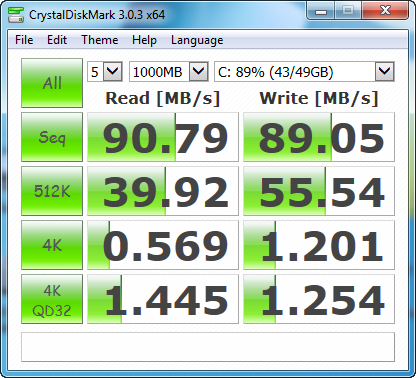This screenshot has height=378, width=416.
Task: Open the Theme menu
Action: (100, 40)
